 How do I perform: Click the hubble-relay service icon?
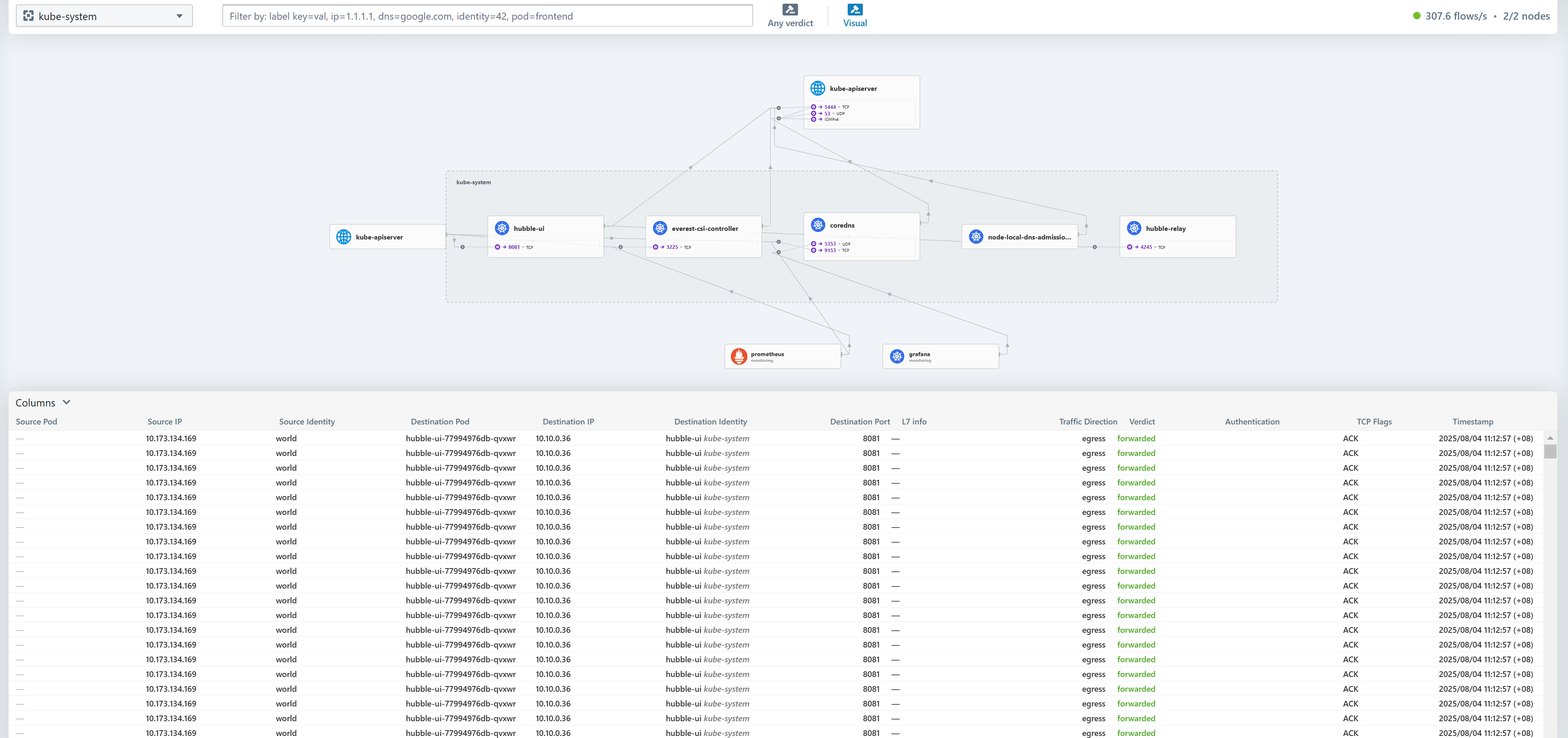1134,228
